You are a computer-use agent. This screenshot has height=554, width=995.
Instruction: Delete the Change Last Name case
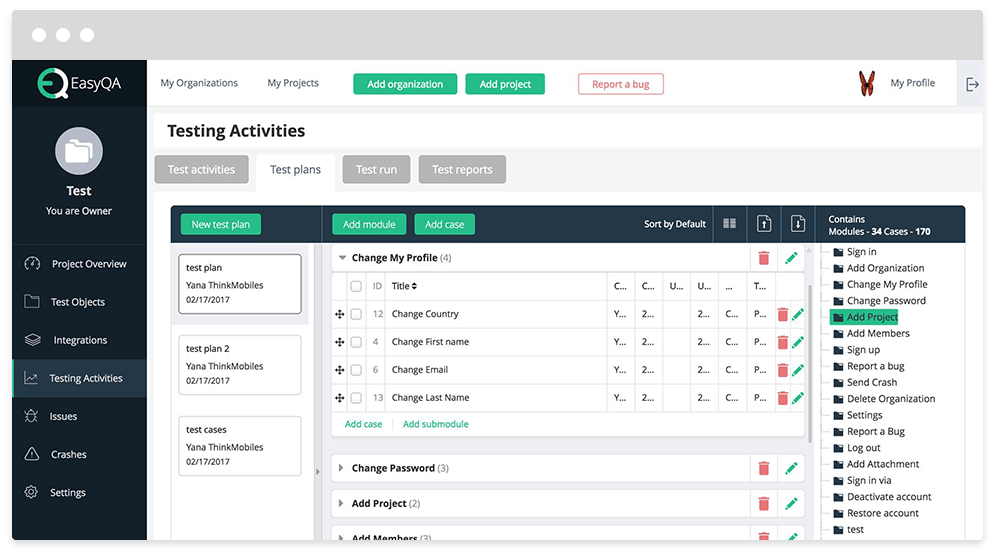(782, 398)
